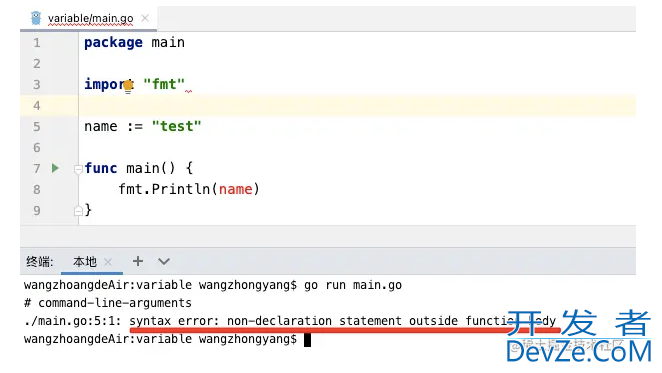The image size is (662, 373).
Task: Click the highlighted empty line 4 in editor
Action: point(357,106)
